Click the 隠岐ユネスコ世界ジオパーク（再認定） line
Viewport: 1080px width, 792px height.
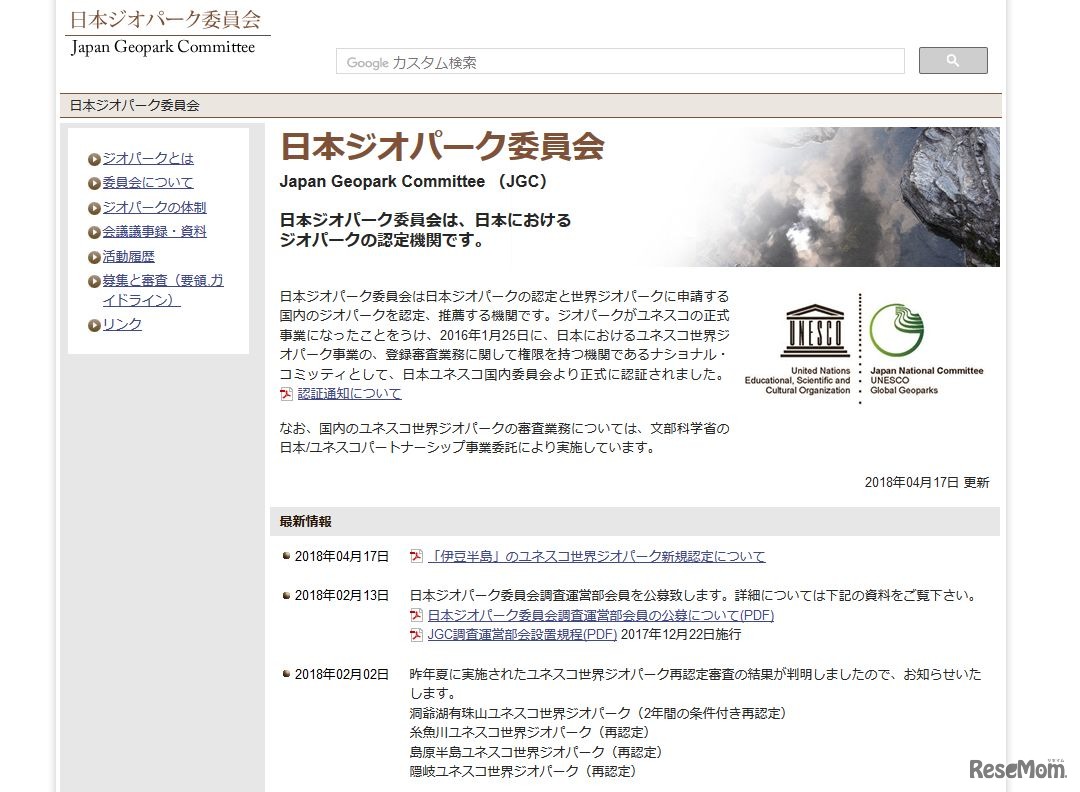pos(523,771)
